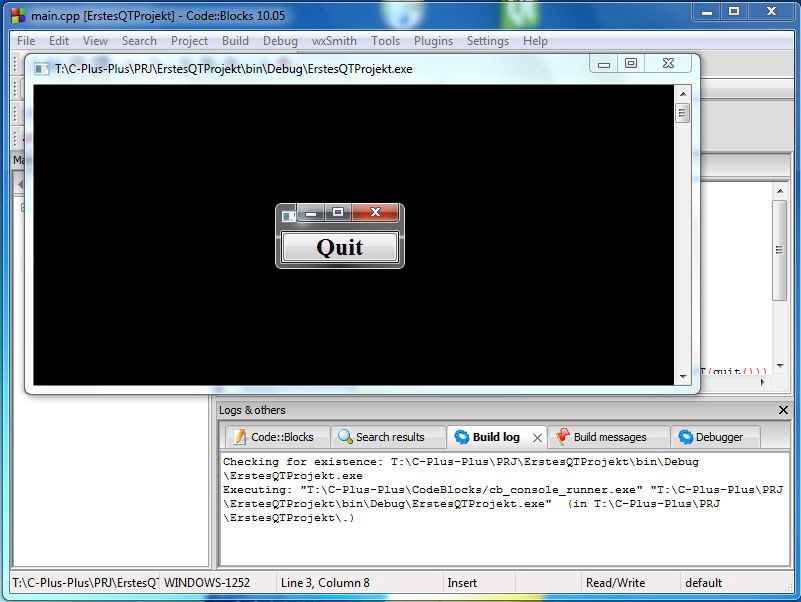Open the View menu
The image size is (801, 602).
(x=96, y=41)
